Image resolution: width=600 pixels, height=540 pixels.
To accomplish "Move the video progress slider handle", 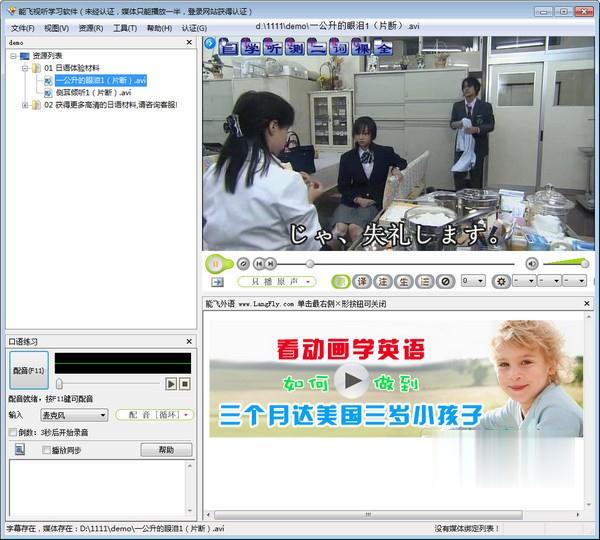I will (310, 264).
